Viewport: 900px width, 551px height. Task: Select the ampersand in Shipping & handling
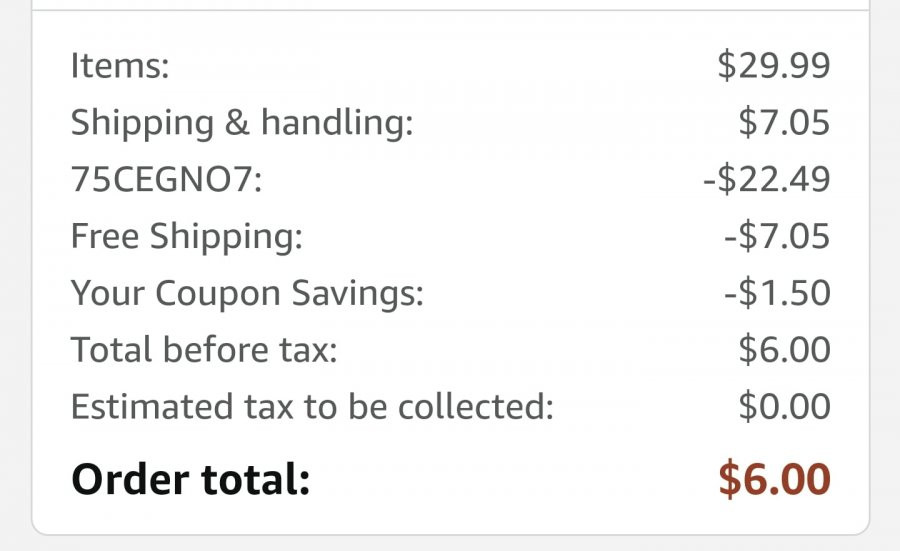pos(236,122)
